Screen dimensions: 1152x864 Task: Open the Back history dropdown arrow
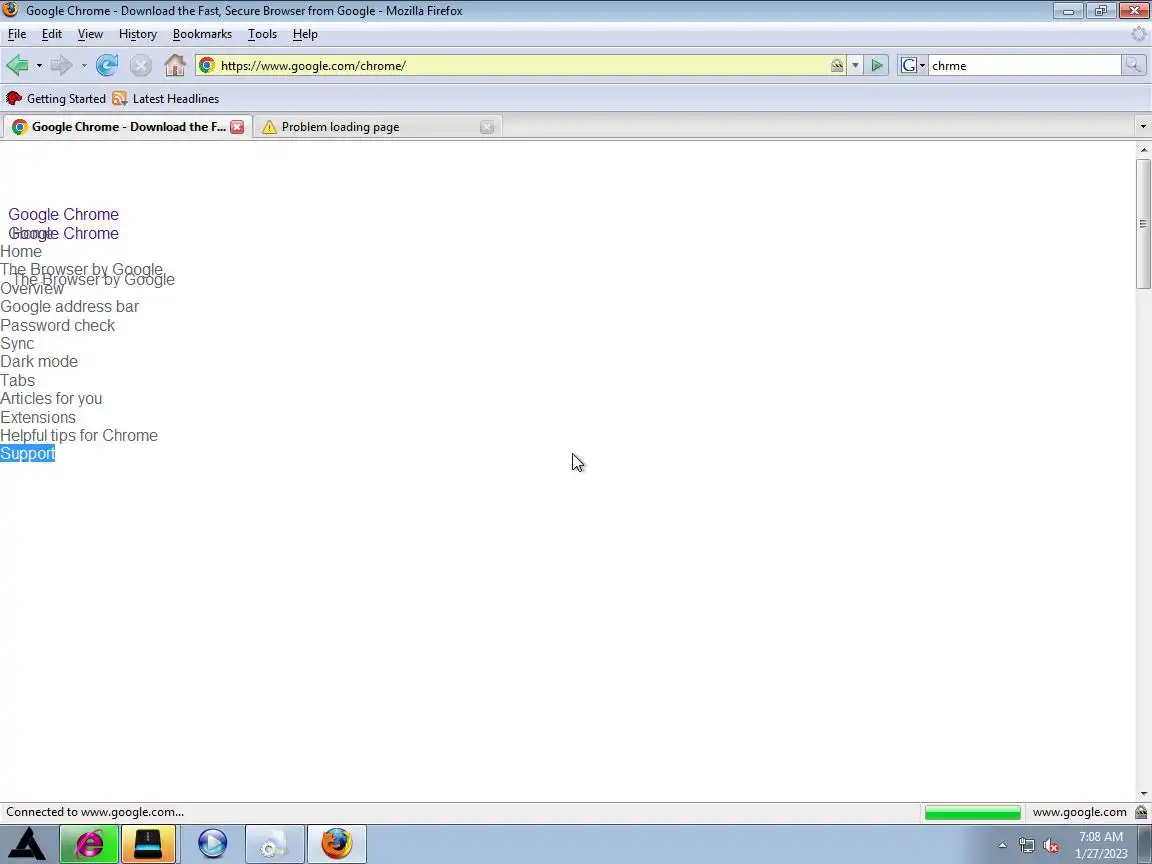click(39, 65)
